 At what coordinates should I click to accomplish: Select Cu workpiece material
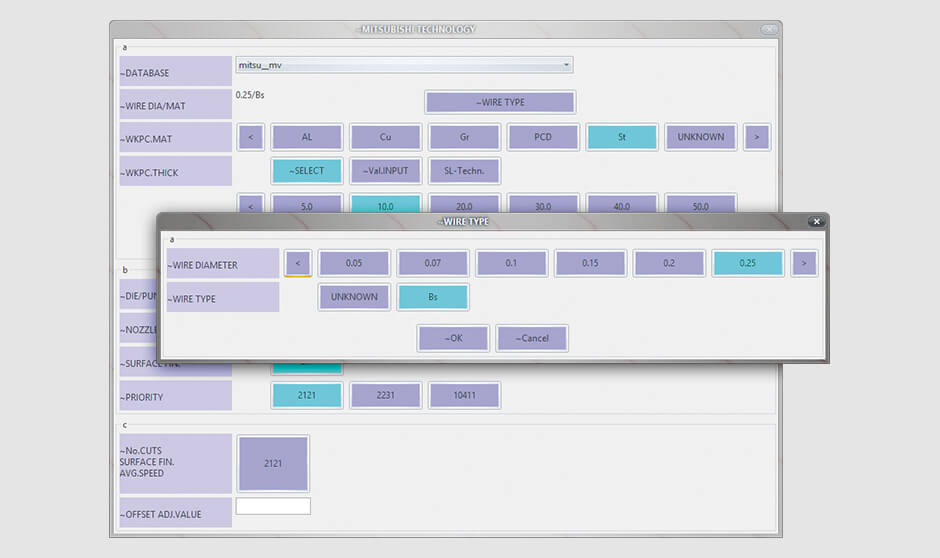(385, 137)
